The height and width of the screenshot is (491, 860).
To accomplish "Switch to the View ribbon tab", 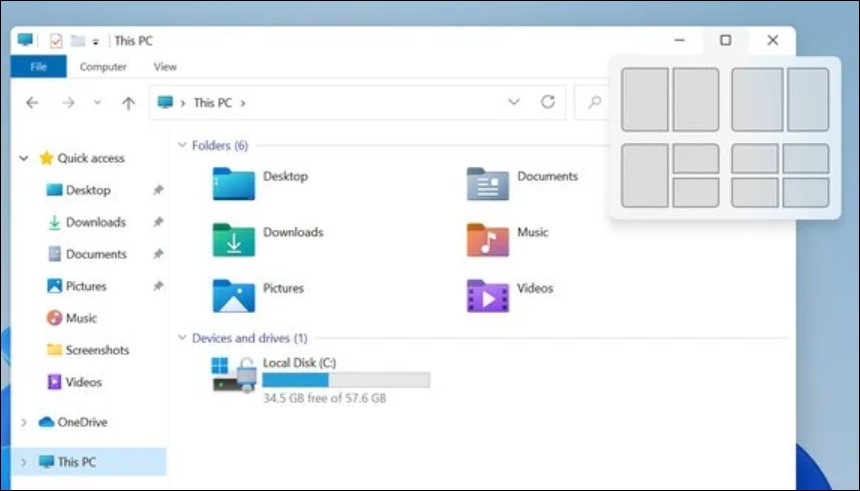I will pos(165,66).
